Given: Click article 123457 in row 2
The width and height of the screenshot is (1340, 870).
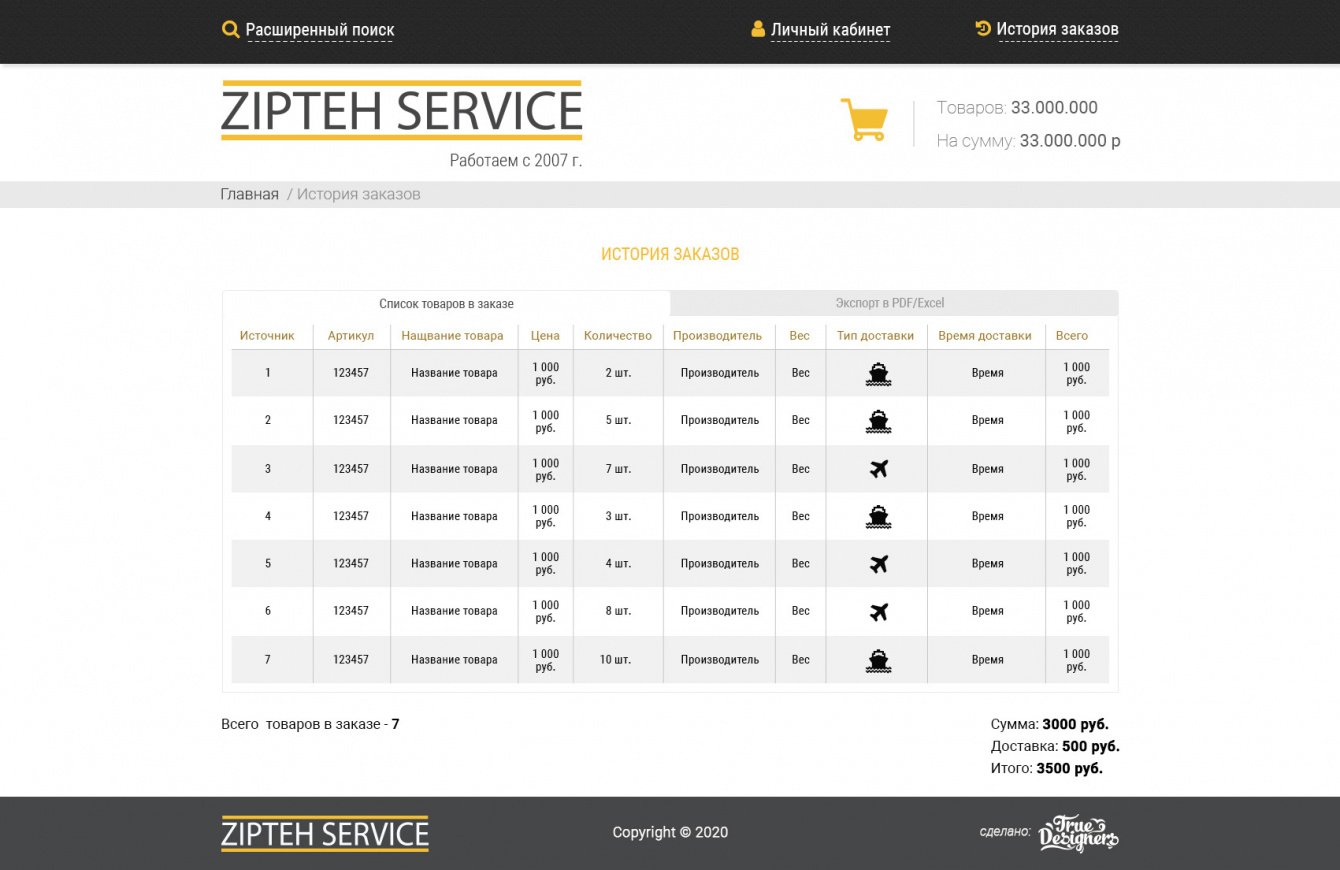Looking at the screenshot, I should (351, 420).
